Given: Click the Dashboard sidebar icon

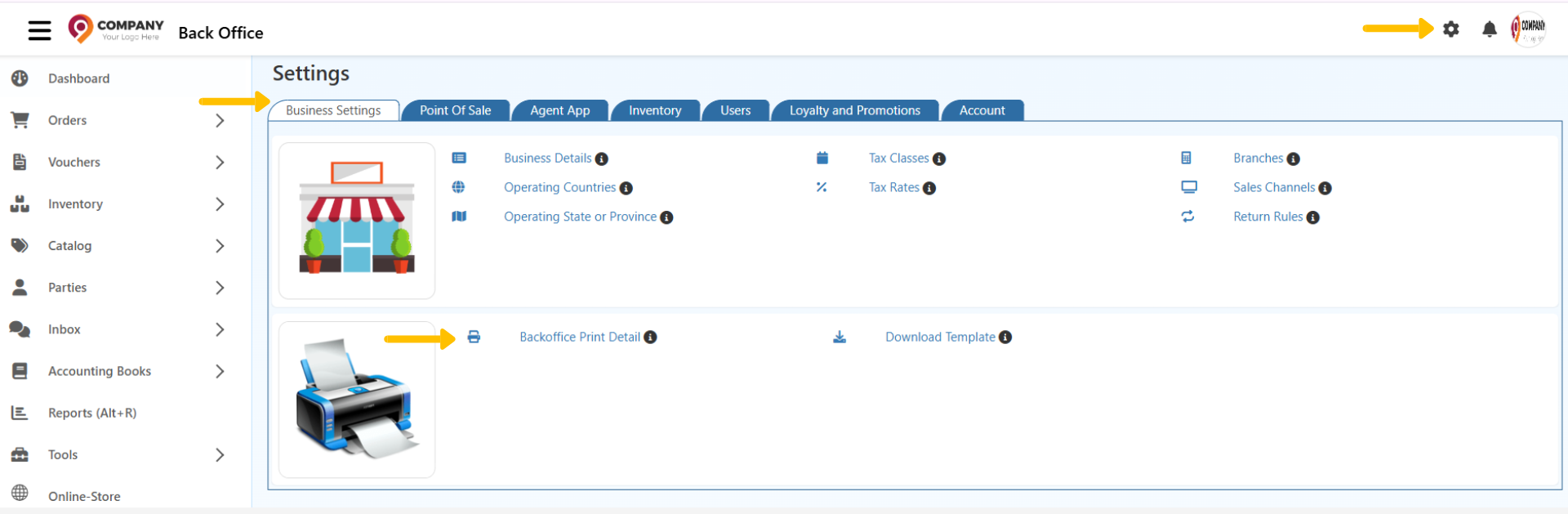Looking at the screenshot, I should click(x=20, y=78).
